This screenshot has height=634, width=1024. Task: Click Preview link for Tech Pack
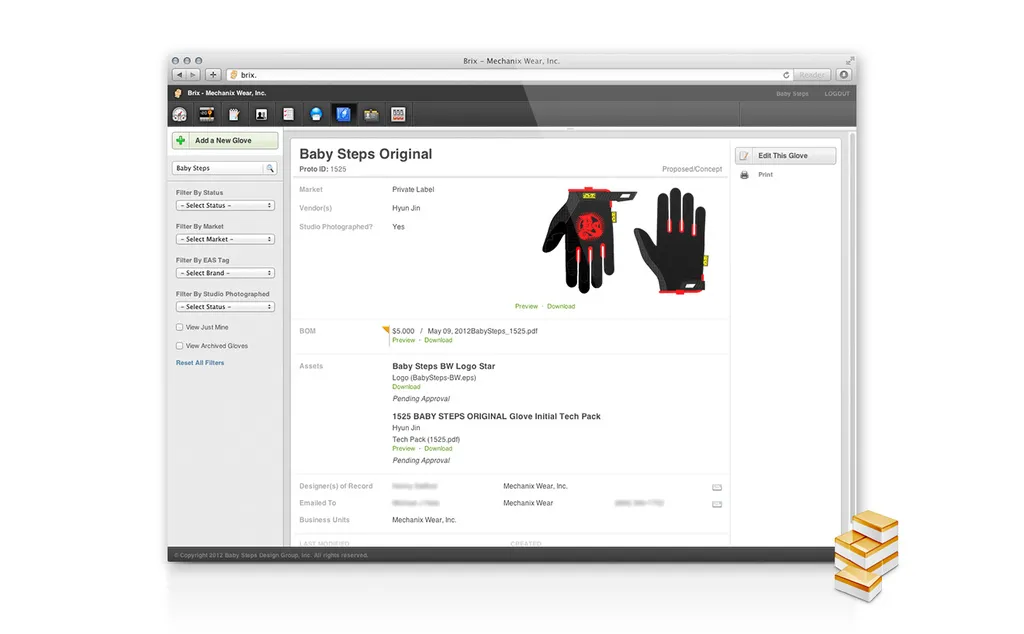pyautogui.click(x=404, y=449)
